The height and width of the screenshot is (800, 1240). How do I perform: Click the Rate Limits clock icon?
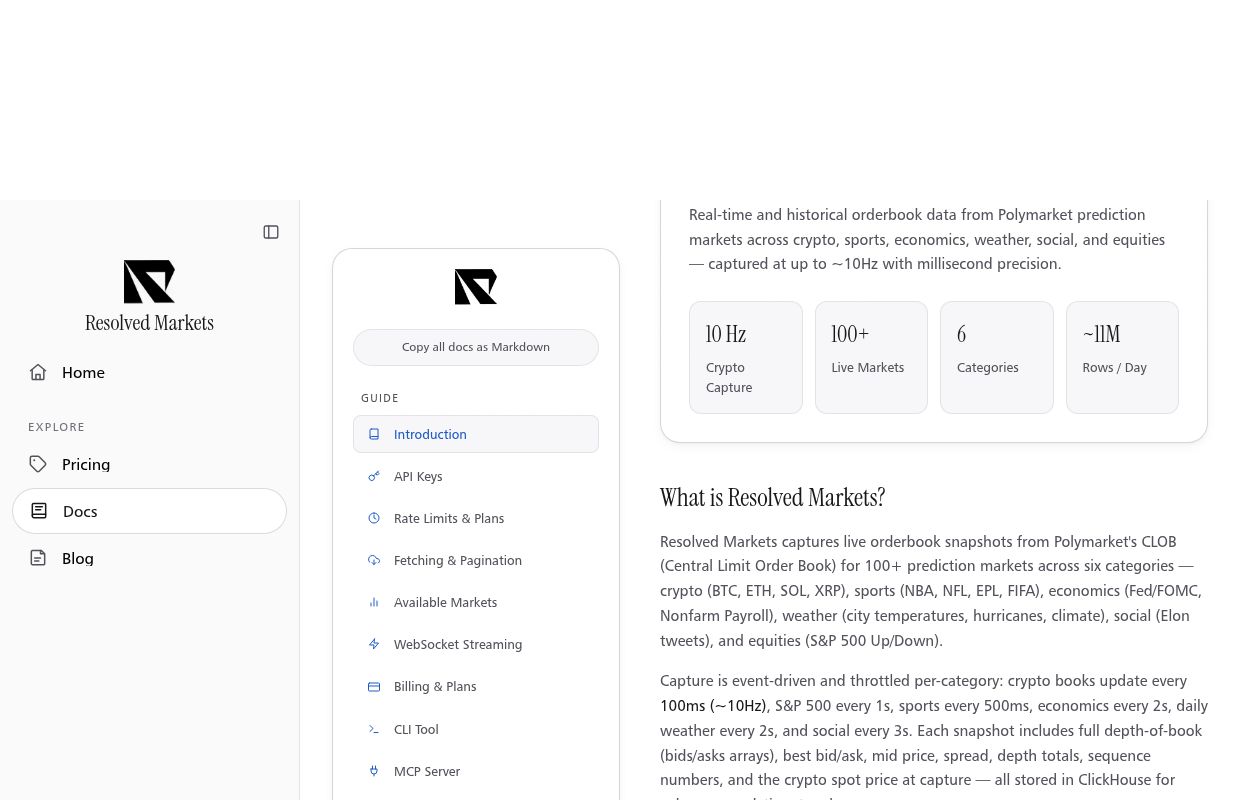(374, 518)
